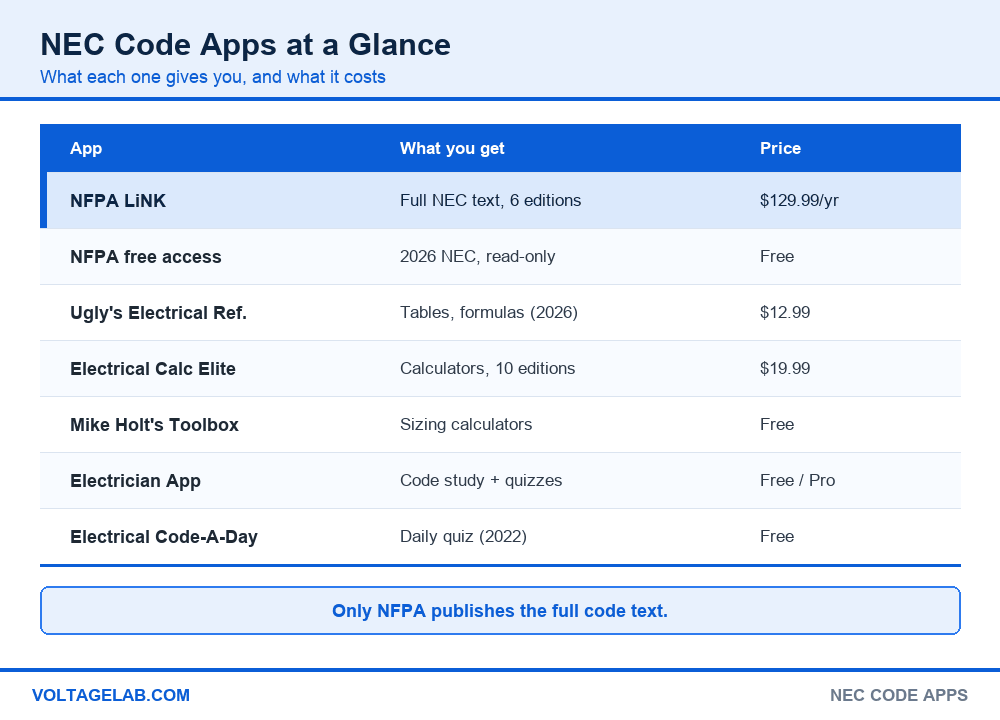This screenshot has width=1000, height=720.
Task: Click 'Code study + quizzes' cell
Action: [481, 481]
